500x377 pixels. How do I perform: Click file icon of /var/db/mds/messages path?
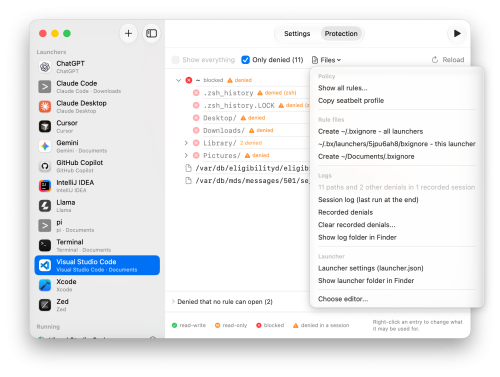pos(188,181)
